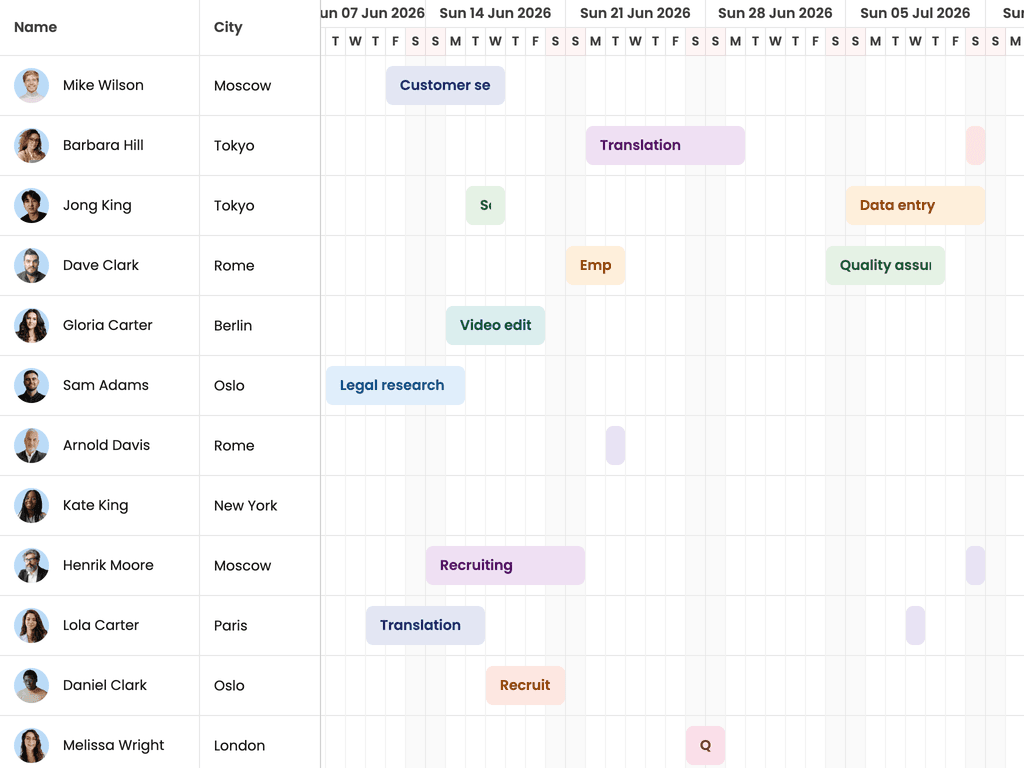Click Gloria Carter's profile photo

point(31,326)
